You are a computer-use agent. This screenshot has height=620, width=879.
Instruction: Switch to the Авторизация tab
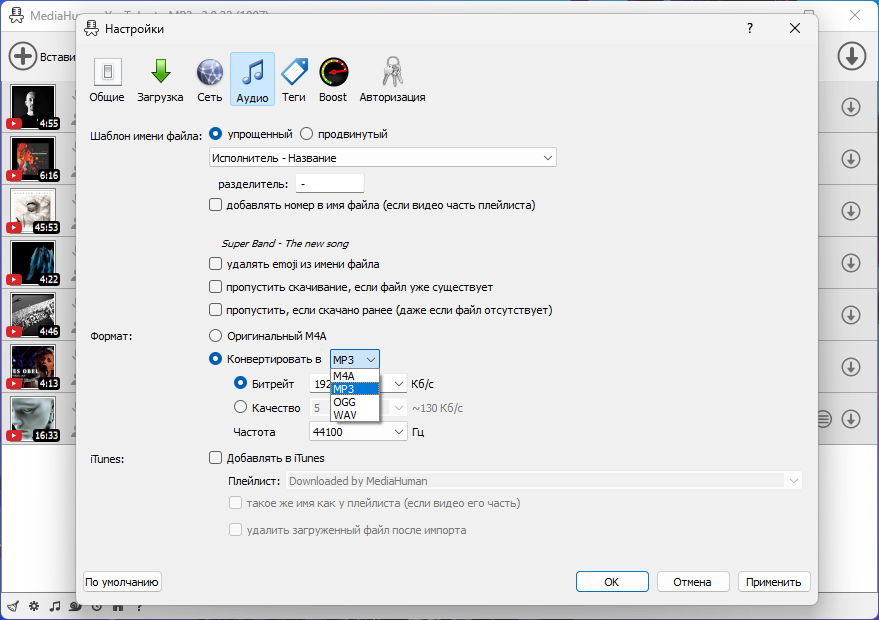point(392,79)
